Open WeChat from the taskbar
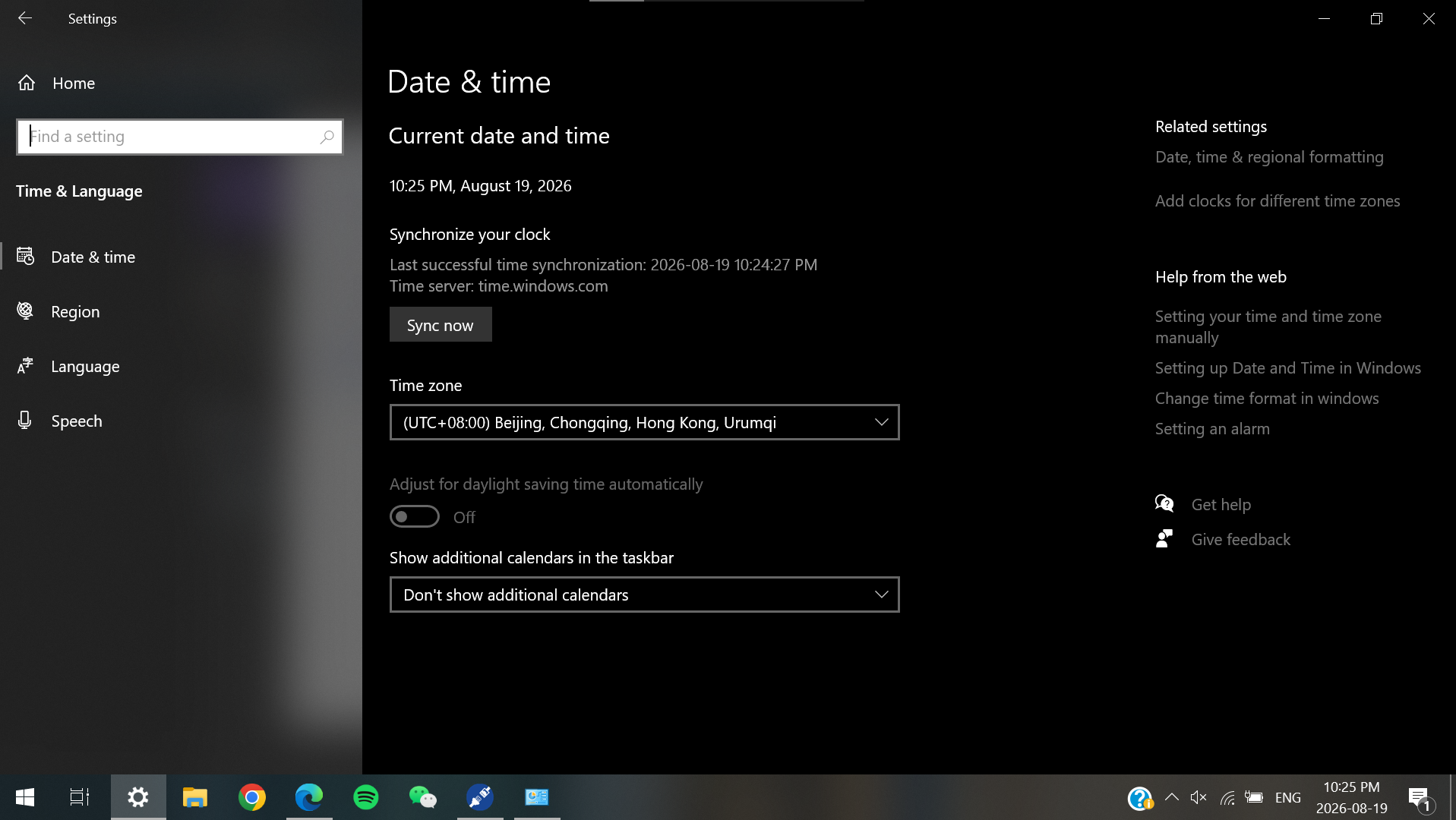The image size is (1456, 820). point(423,797)
